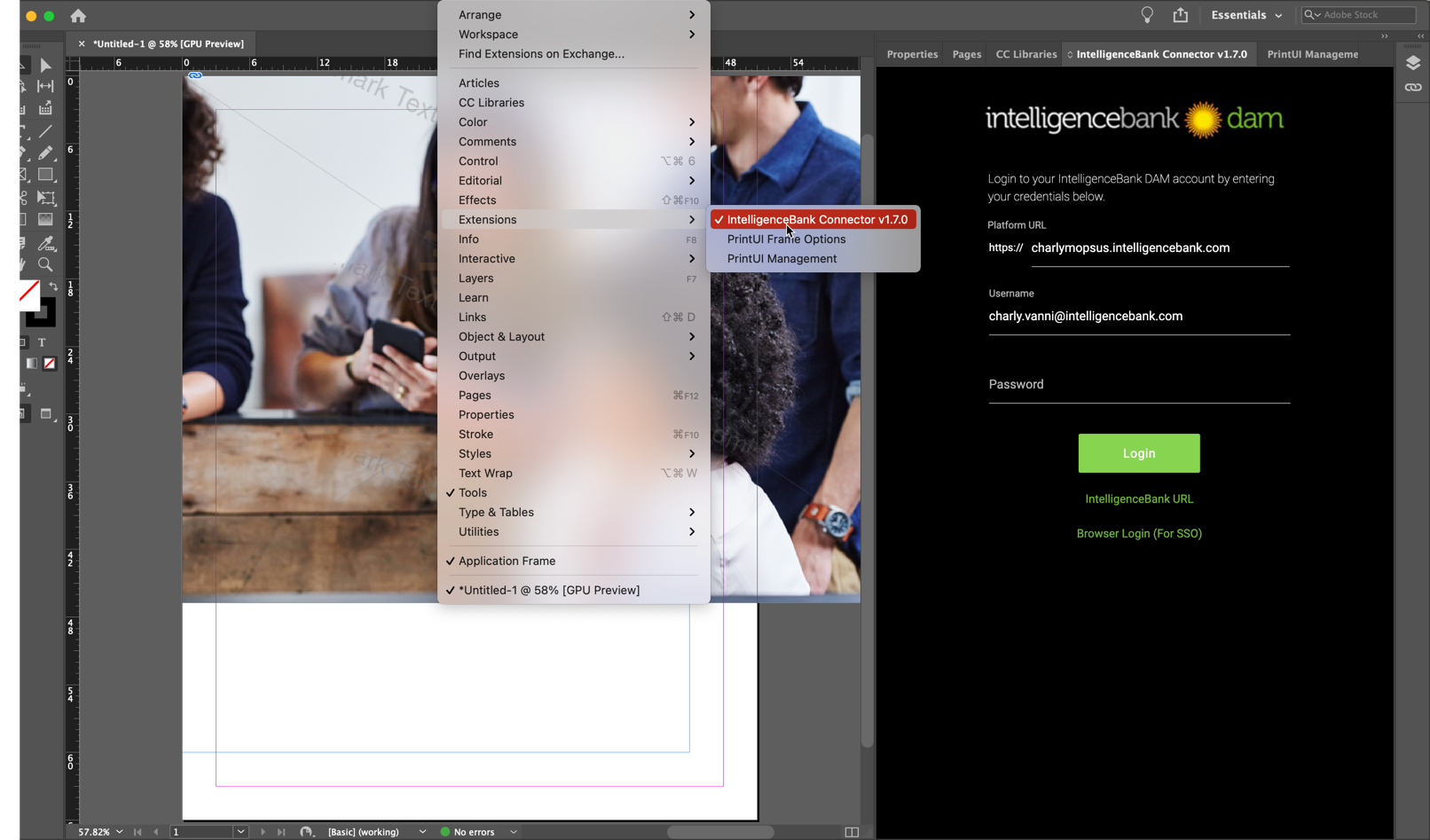1430x840 pixels.
Task: Switch to the PrintUI Management tab
Action: tap(1312, 54)
